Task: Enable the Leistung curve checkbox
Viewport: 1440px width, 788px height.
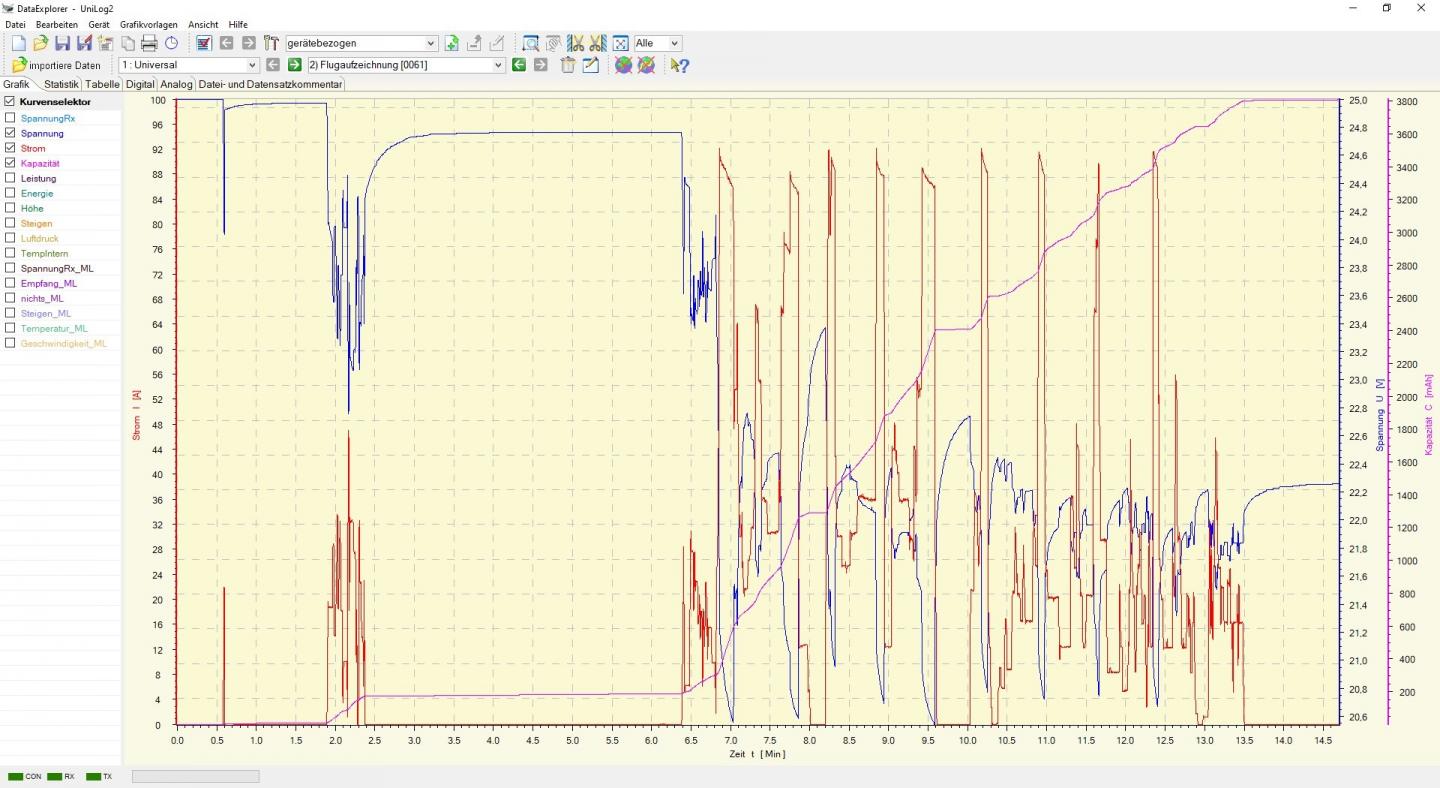Action: pyautogui.click(x=10, y=178)
